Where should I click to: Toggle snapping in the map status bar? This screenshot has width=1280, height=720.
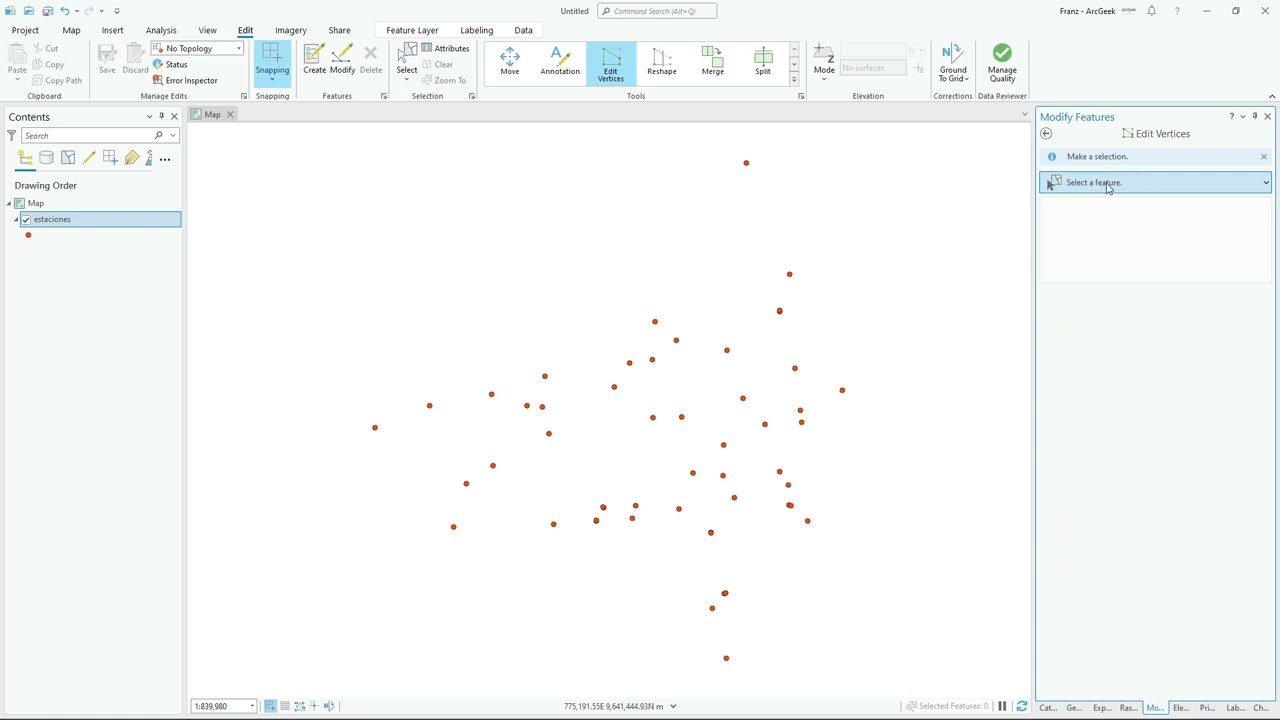point(270,706)
